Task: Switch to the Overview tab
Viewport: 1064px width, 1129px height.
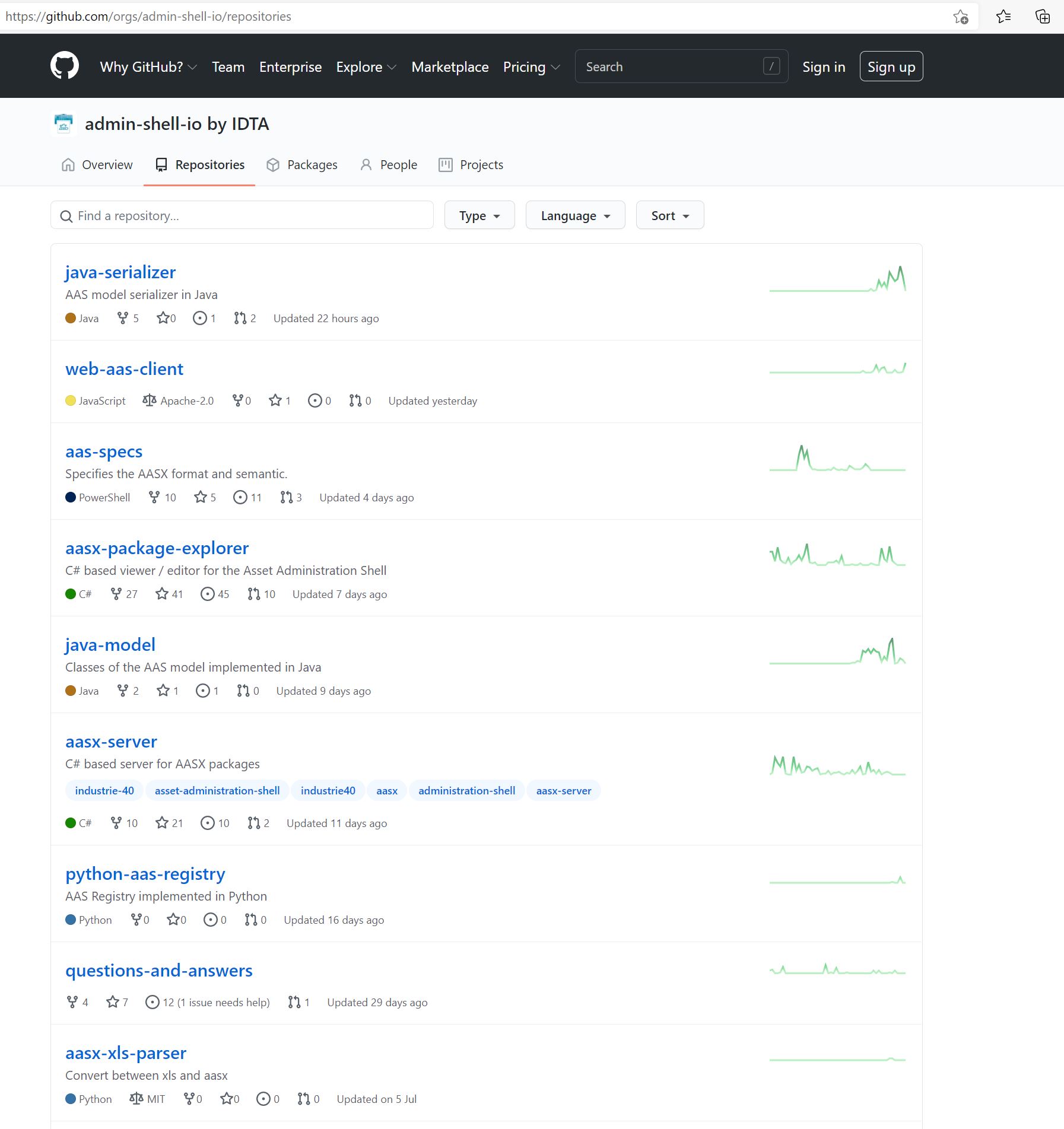Action: click(97, 165)
